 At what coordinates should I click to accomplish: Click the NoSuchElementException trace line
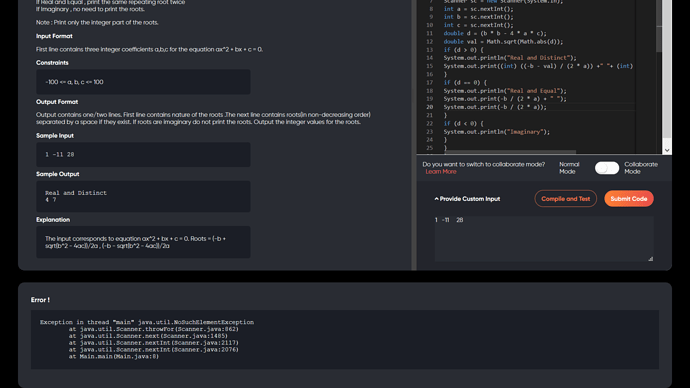[x=147, y=322]
